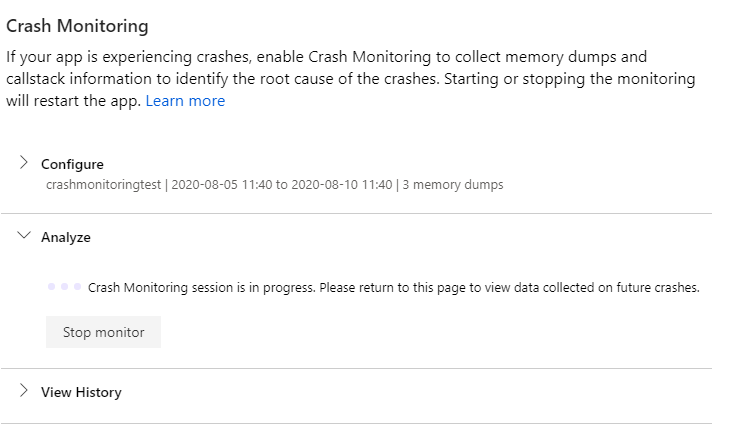The image size is (740, 430).
Task: Click the leftmost dot of the loading indicator
Action: 51,287
